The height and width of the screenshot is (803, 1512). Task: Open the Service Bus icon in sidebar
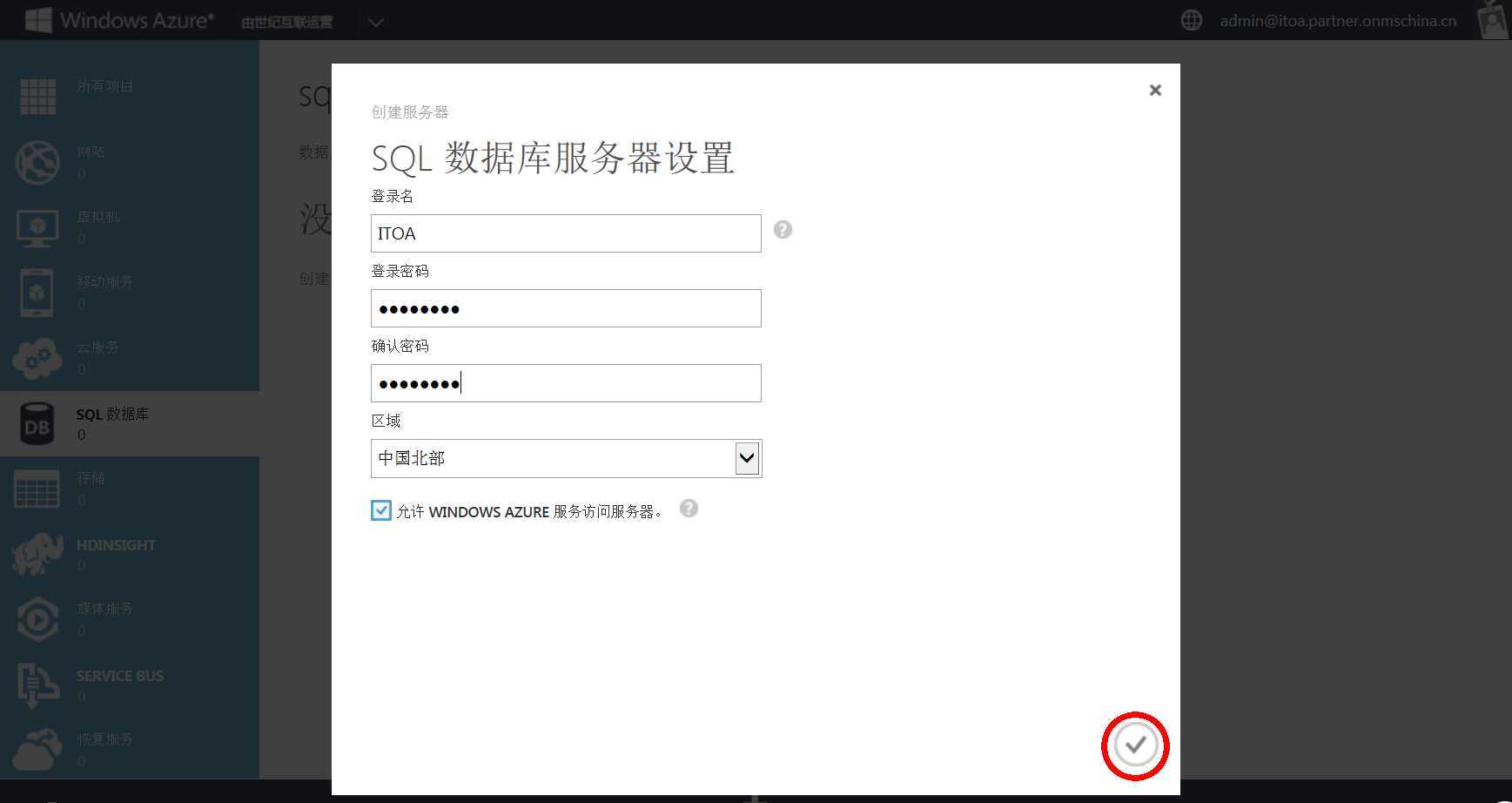coord(37,685)
